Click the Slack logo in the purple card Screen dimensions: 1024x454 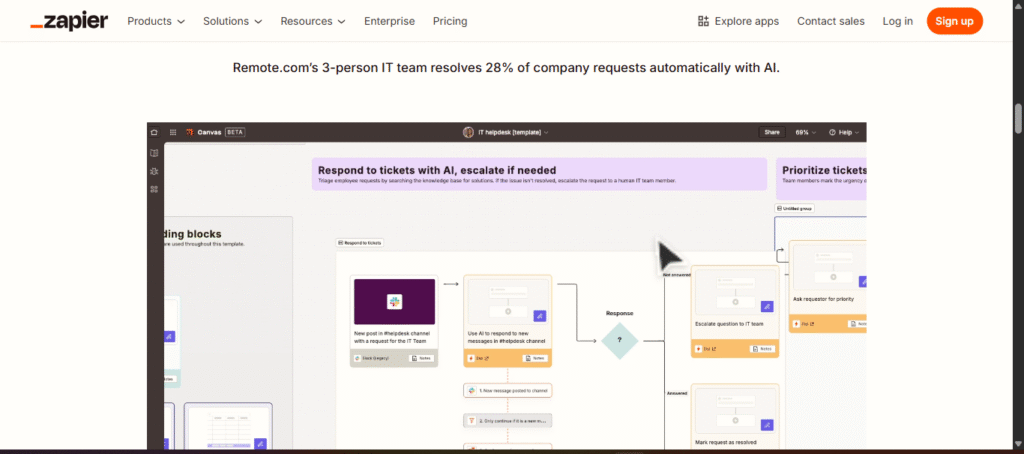(x=394, y=302)
